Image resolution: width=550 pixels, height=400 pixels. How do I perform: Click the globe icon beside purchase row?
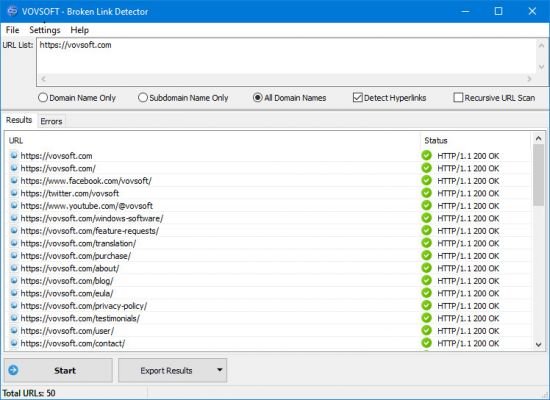click(14, 255)
